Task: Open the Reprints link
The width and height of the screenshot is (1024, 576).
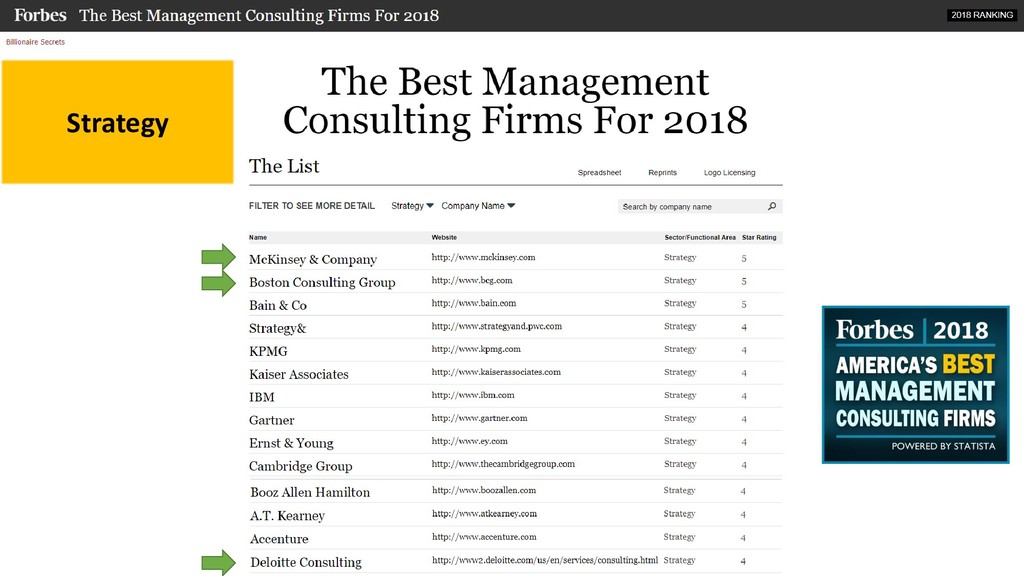Action: pyautogui.click(x=662, y=172)
